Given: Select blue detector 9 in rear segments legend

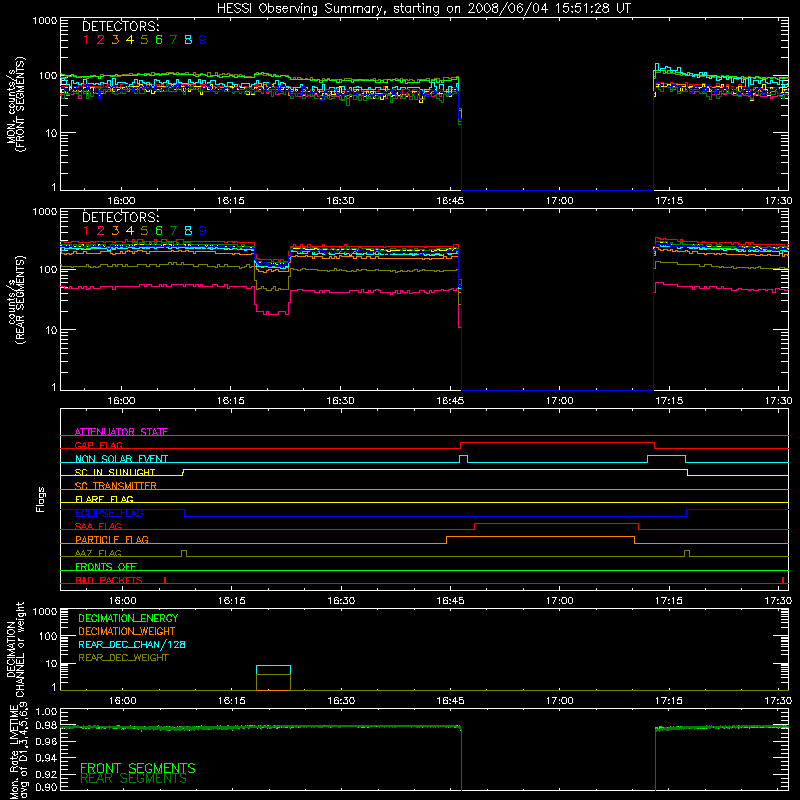Looking at the screenshot, I should pyautogui.click(x=203, y=231).
